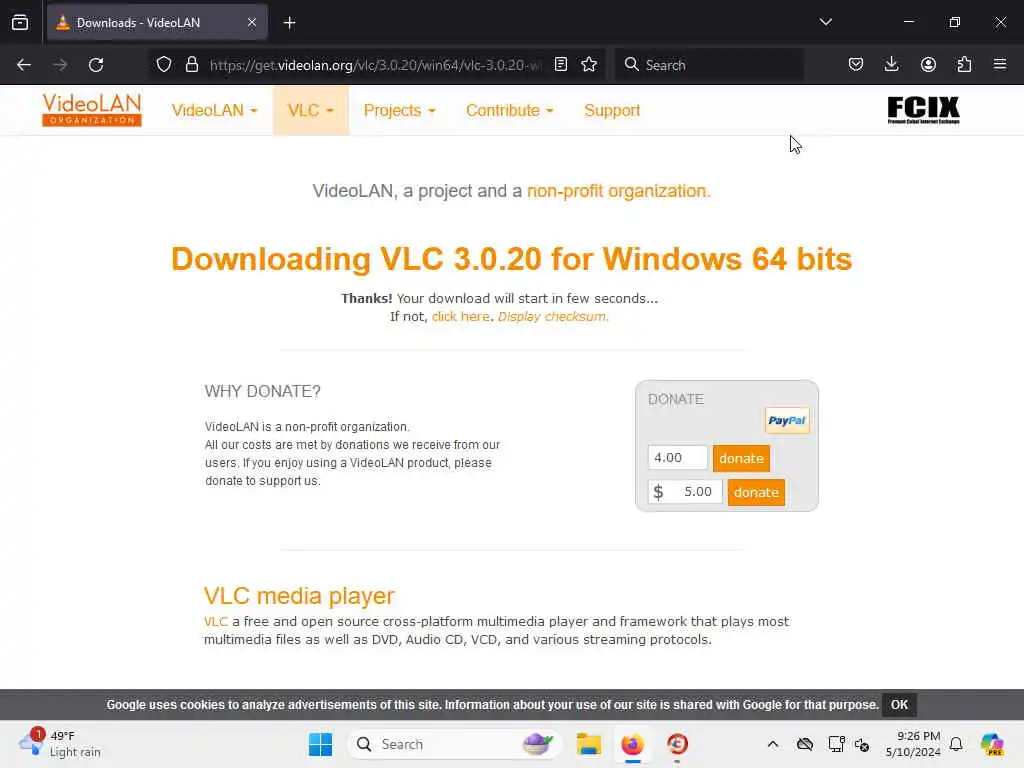1024x768 pixels.
Task: Click the donate button next to 4.00
Action: click(741, 458)
